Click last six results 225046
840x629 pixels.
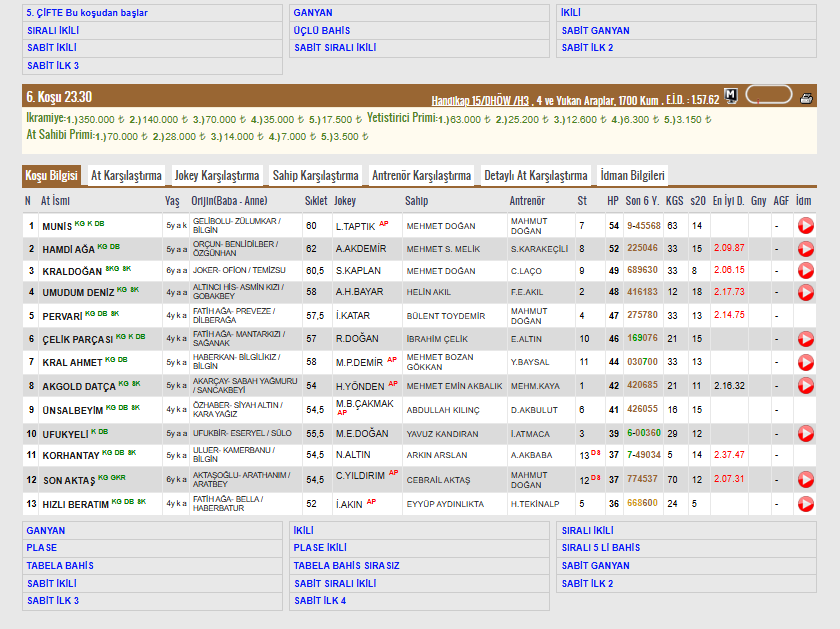(642, 248)
